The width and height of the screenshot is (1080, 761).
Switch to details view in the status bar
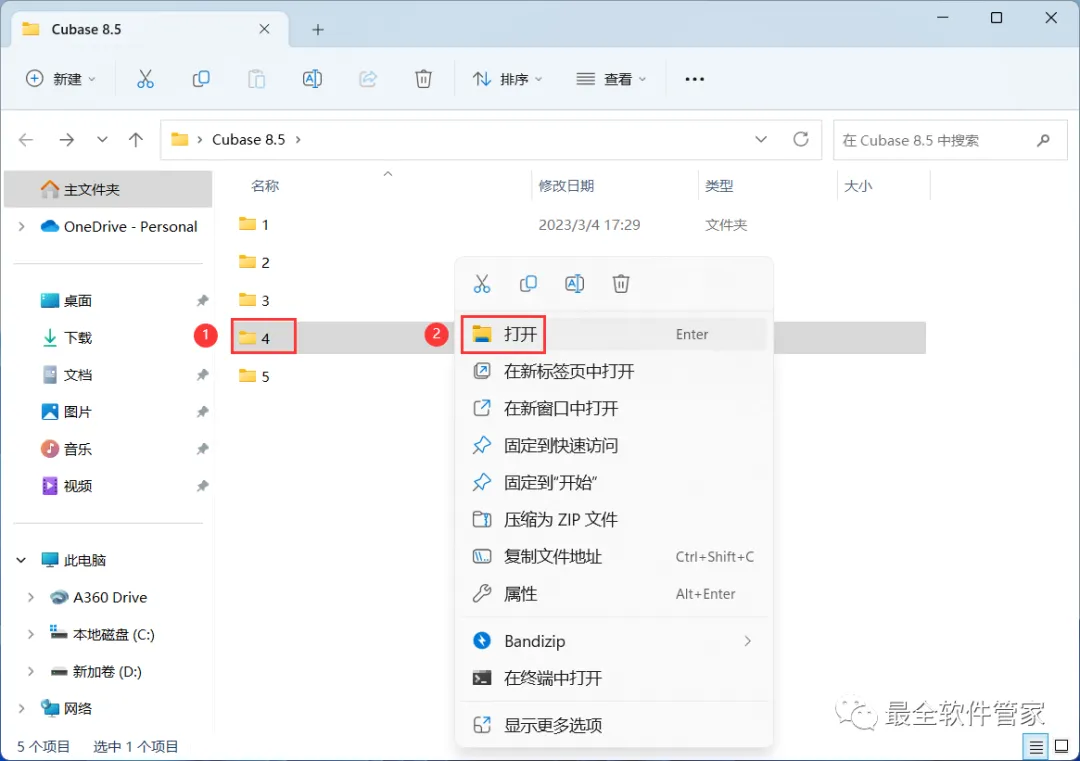[1036, 746]
